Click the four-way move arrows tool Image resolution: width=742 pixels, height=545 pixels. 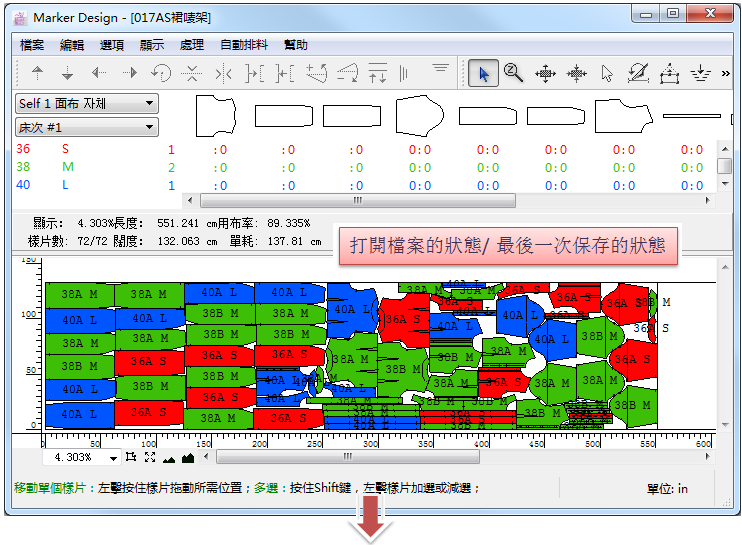click(545, 73)
